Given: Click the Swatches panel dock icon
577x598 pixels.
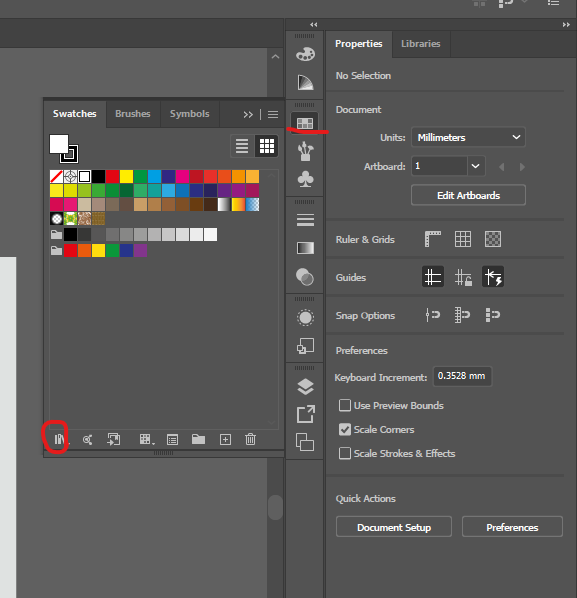Looking at the screenshot, I should [305, 123].
